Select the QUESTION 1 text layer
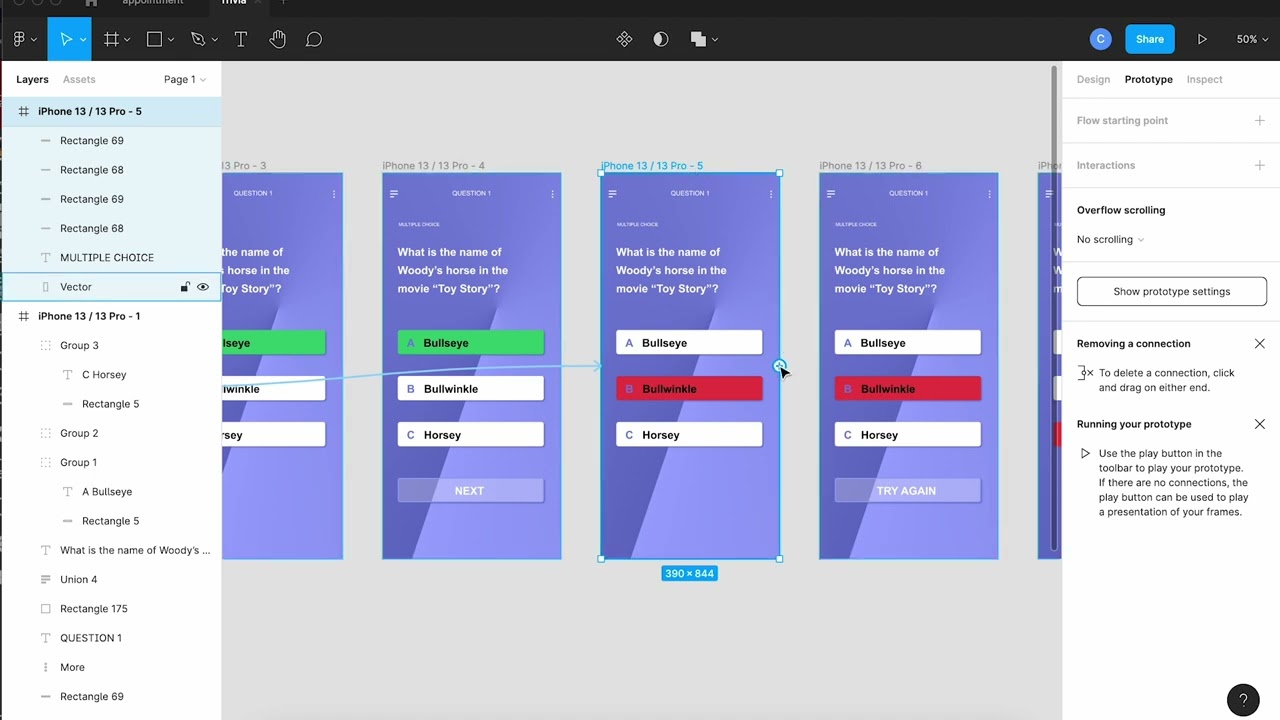The image size is (1280, 720). click(x=111, y=637)
